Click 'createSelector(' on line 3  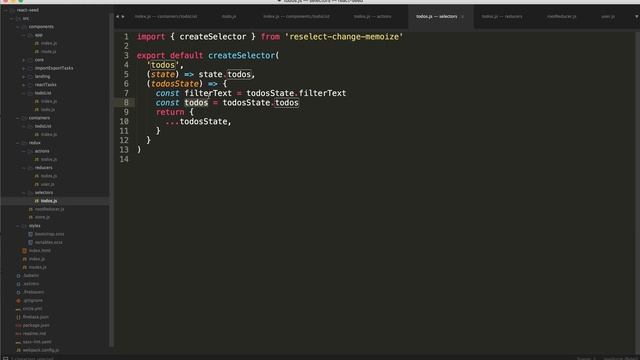click(x=244, y=56)
